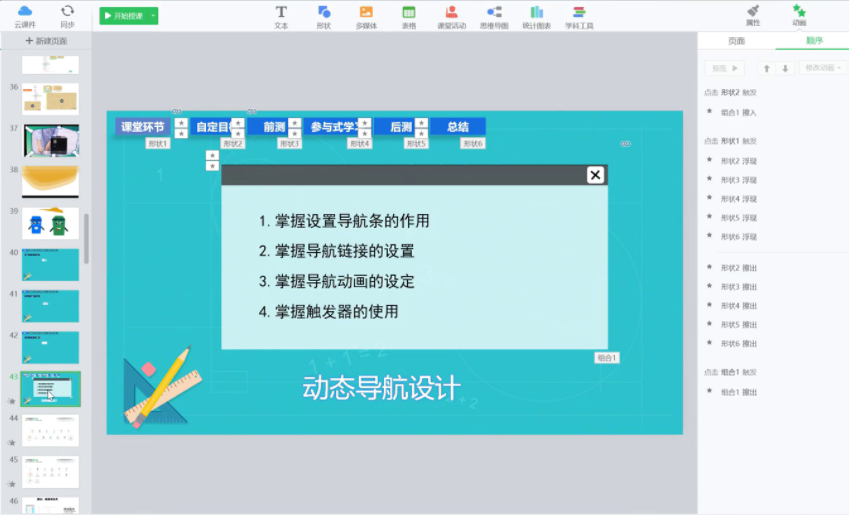Screen dimensions: 849x515
Task: Select animation row 形状4 擦出
Action: point(739,305)
